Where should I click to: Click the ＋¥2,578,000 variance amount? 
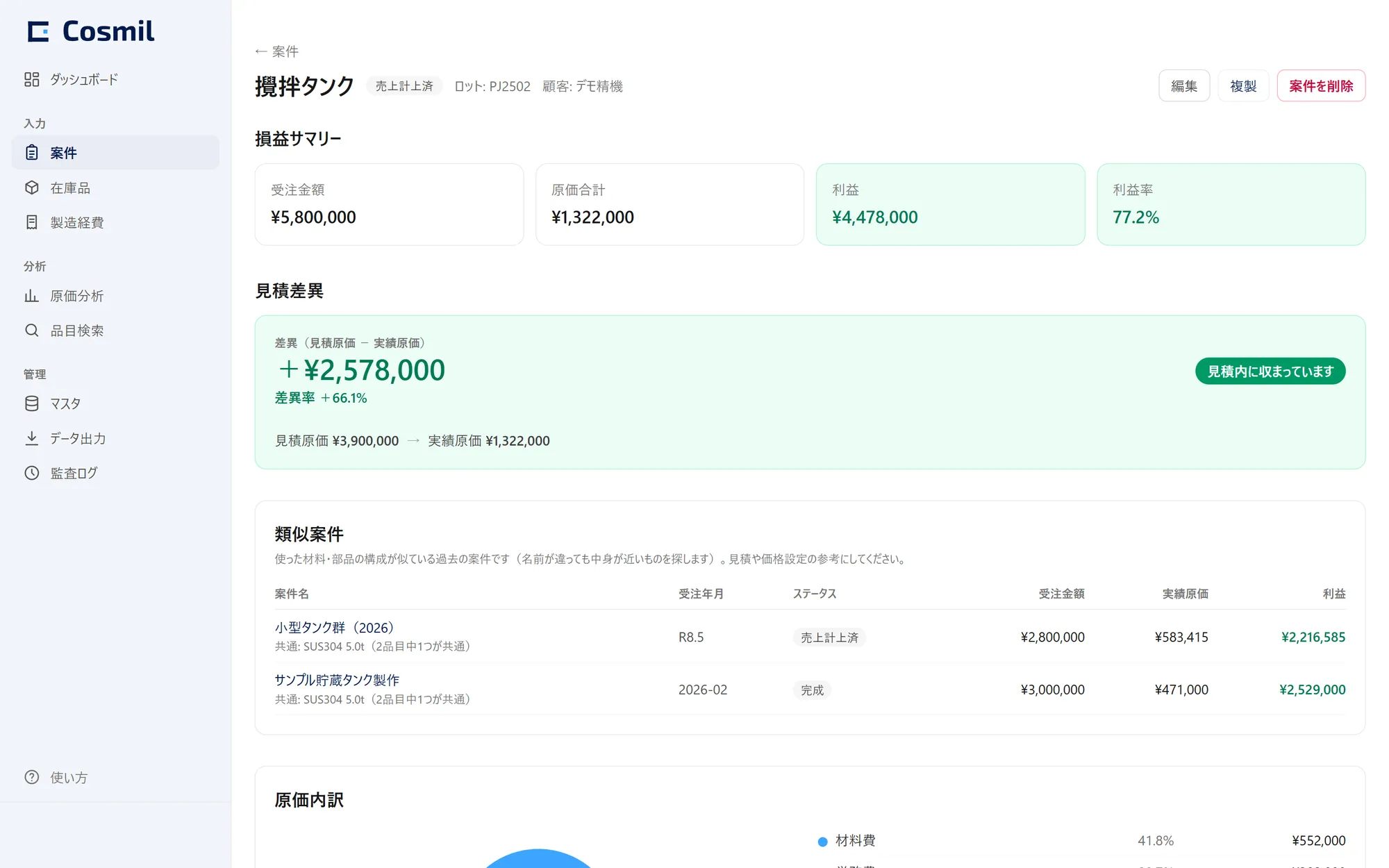coord(360,370)
